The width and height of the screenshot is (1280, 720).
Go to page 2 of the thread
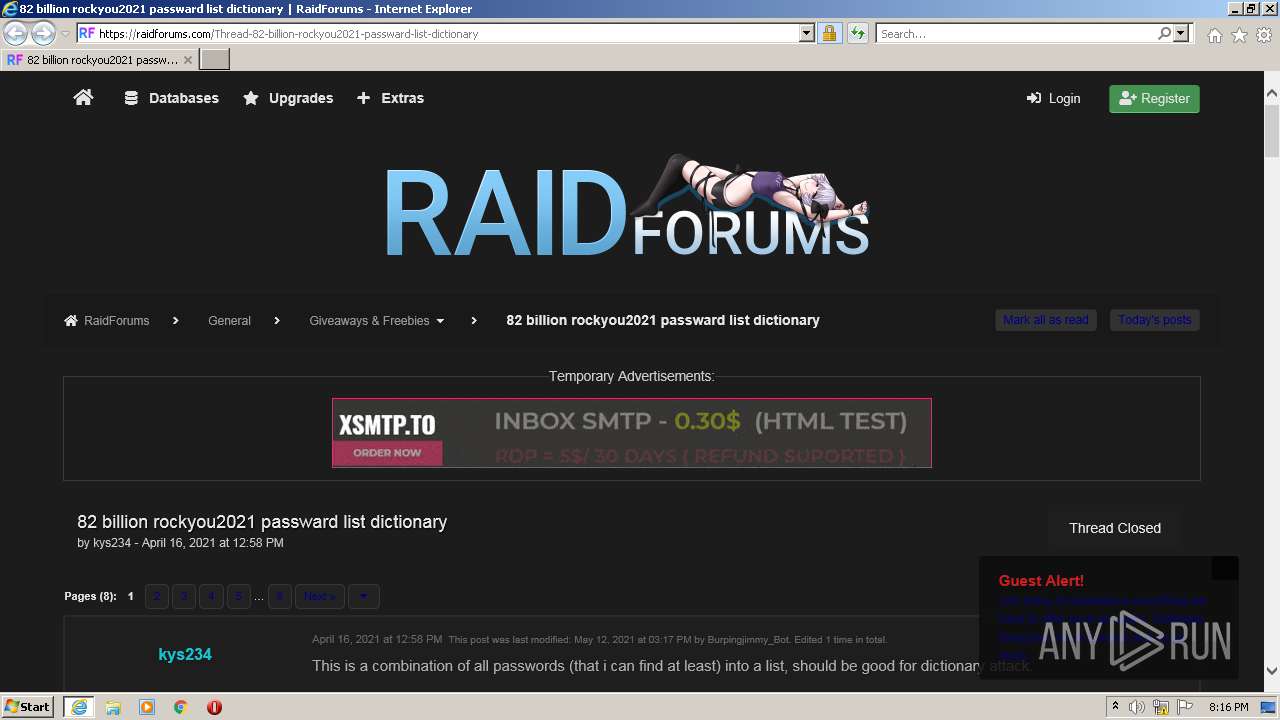(157, 596)
